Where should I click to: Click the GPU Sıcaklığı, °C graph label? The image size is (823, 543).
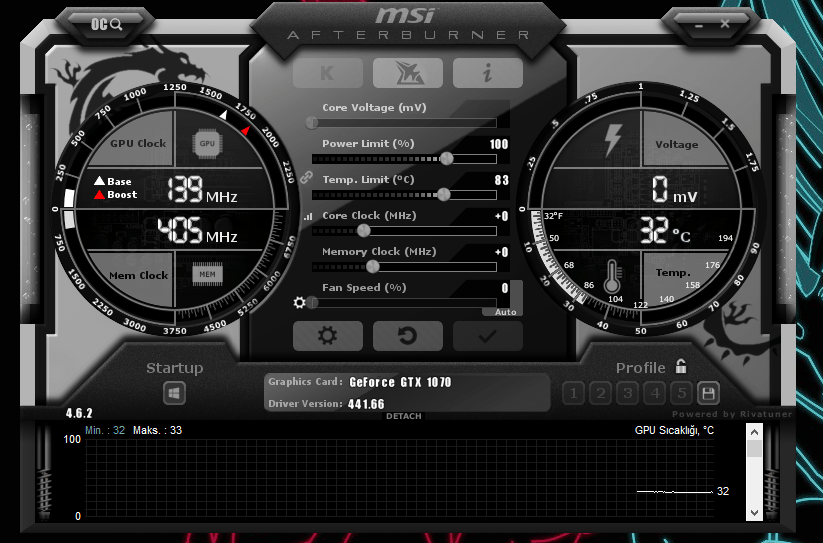click(x=674, y=430)
